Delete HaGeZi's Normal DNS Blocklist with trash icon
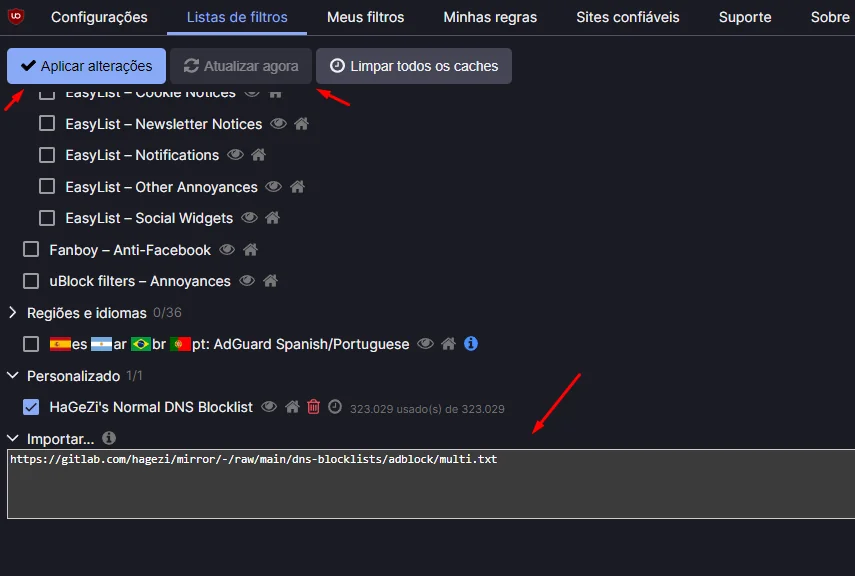Image resolution: width=855 pixels, height=576 pixels. [315, 407]
